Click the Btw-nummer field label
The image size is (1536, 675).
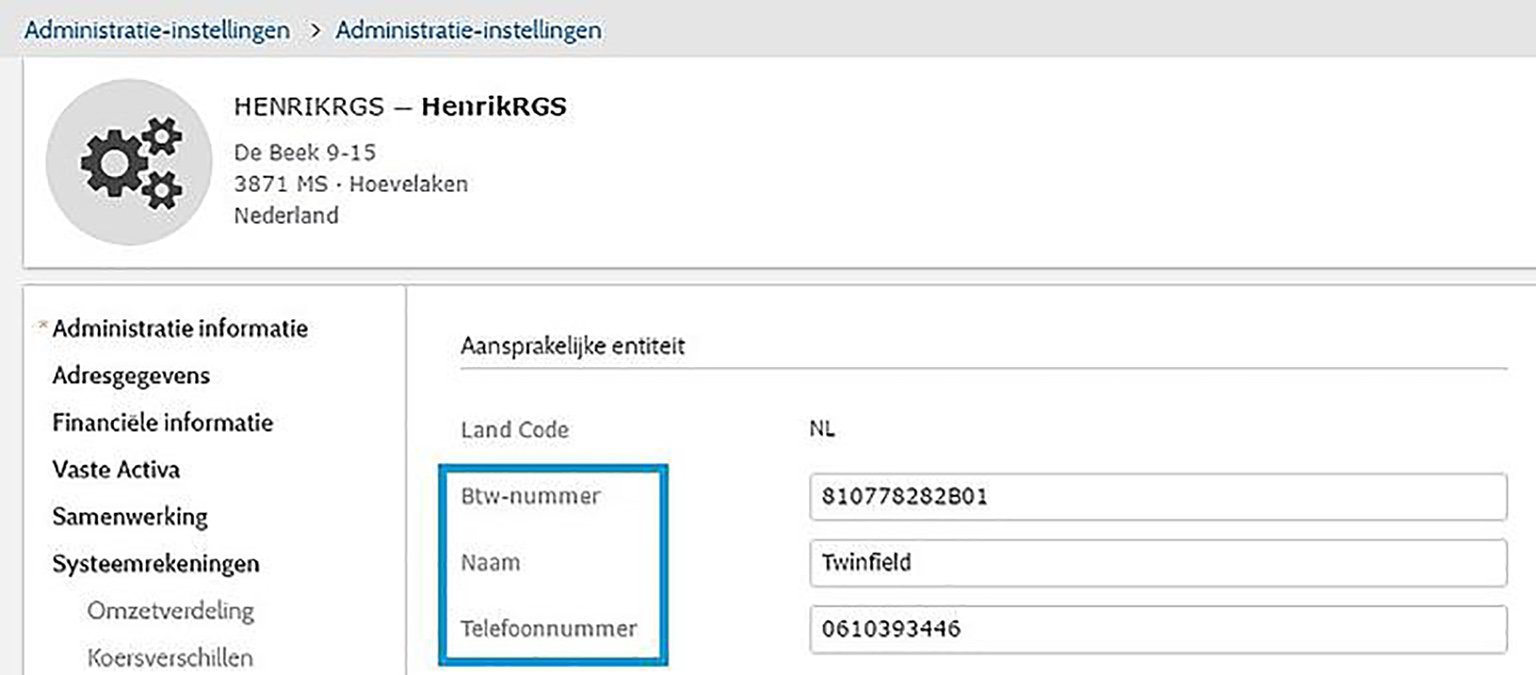(530, 495)
